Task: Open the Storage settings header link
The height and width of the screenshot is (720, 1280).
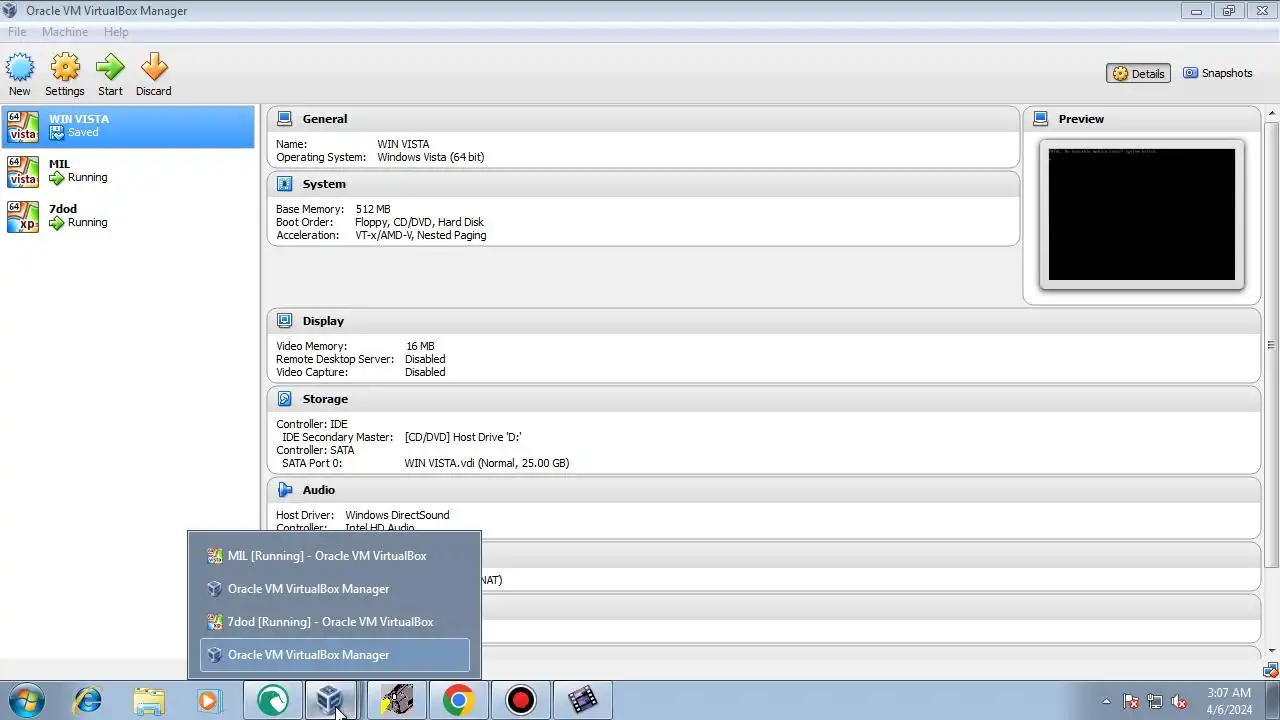Action: click(x=325, y=399)
